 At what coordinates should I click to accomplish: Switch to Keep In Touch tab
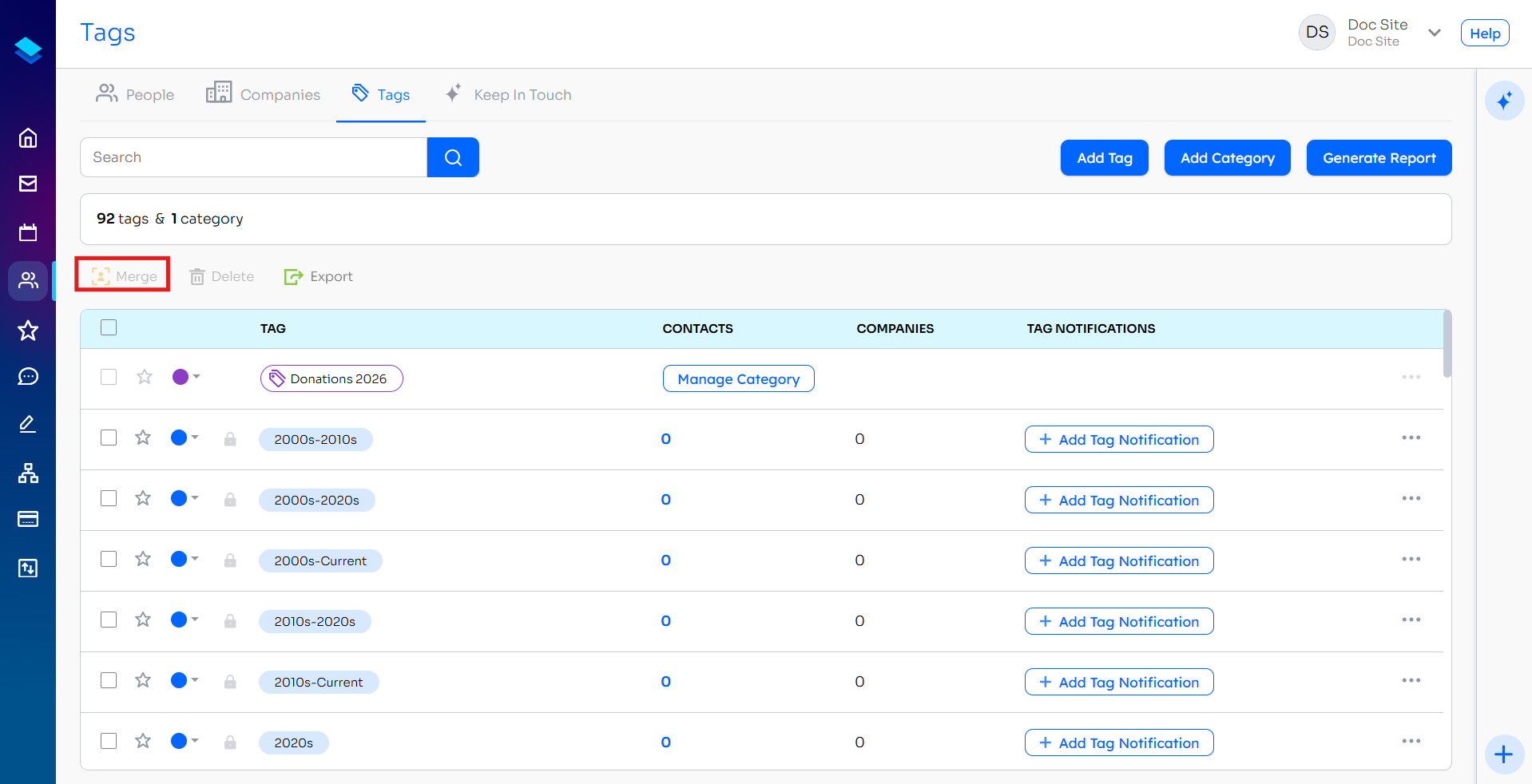(x=508, y=94)
